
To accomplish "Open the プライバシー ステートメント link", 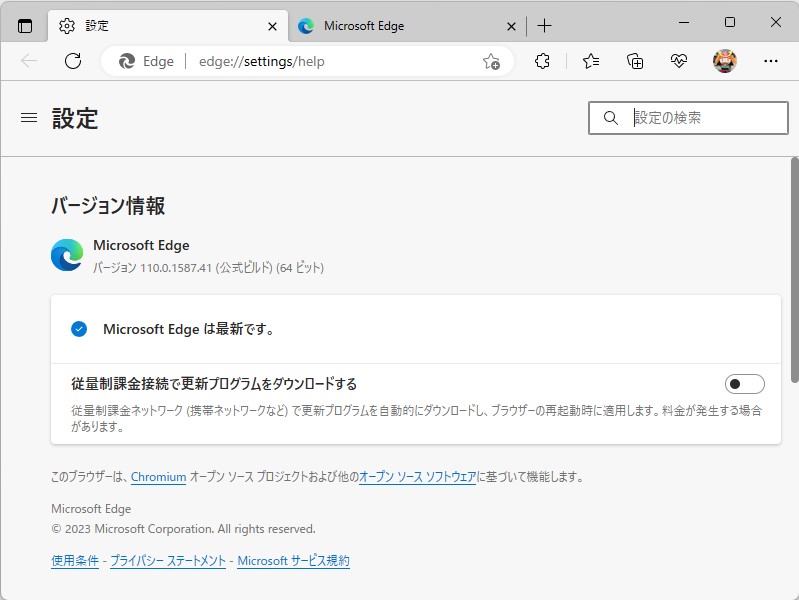I will pyautogui.click(x=168, y=560).
